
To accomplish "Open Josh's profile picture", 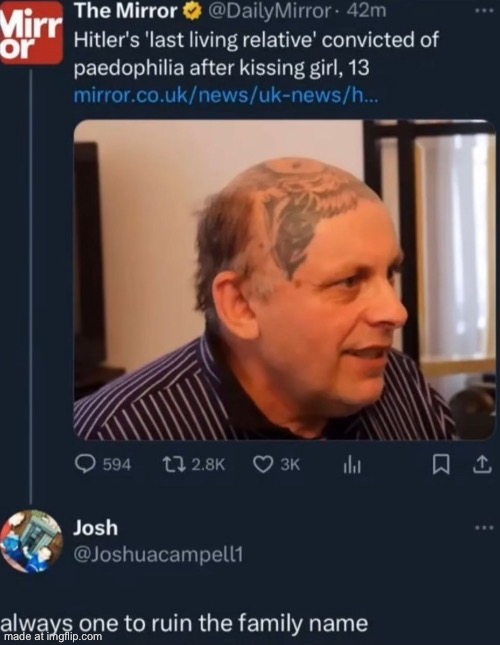I will pyautogui.click(x=32, y=541).
